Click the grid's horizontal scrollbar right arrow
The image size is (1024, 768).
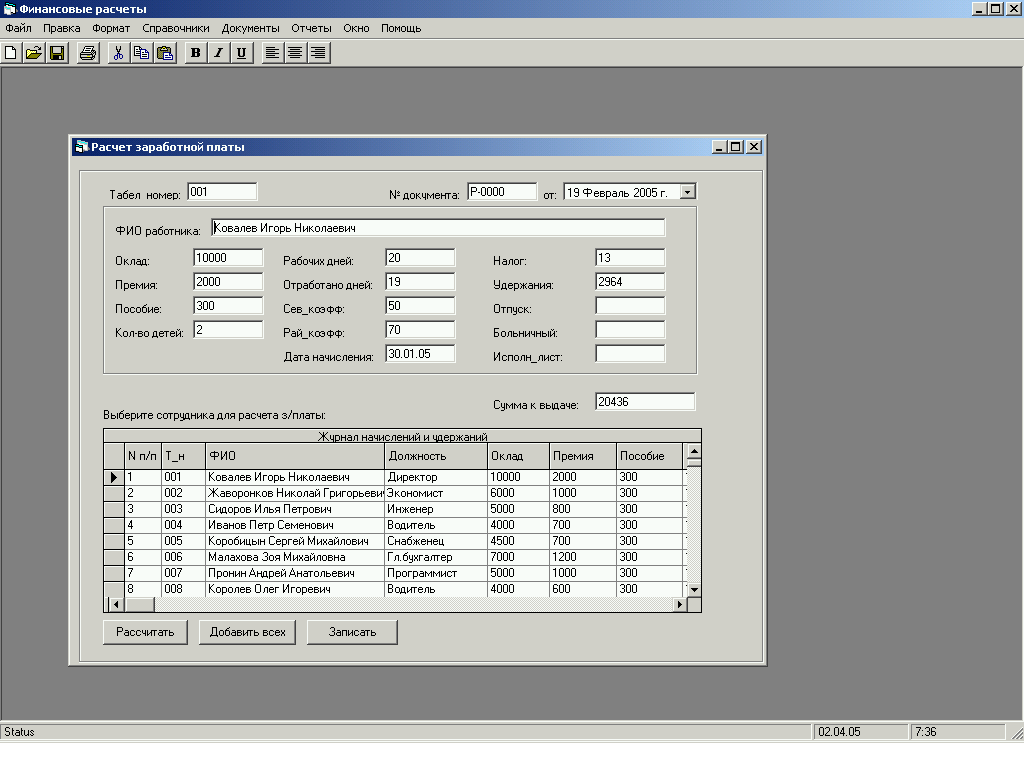click(680, 604)
